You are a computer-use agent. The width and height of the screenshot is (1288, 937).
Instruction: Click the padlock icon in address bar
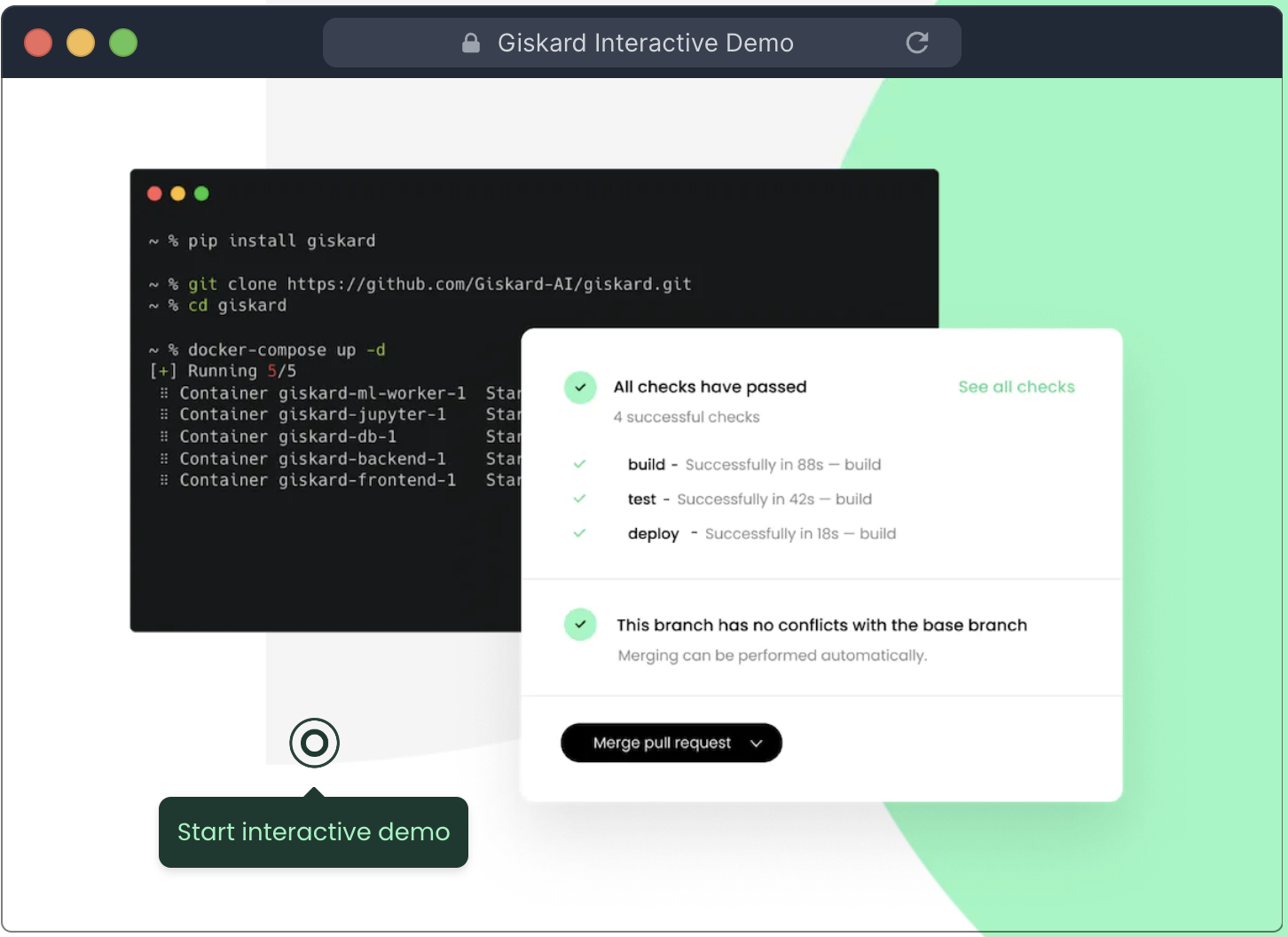471,43
